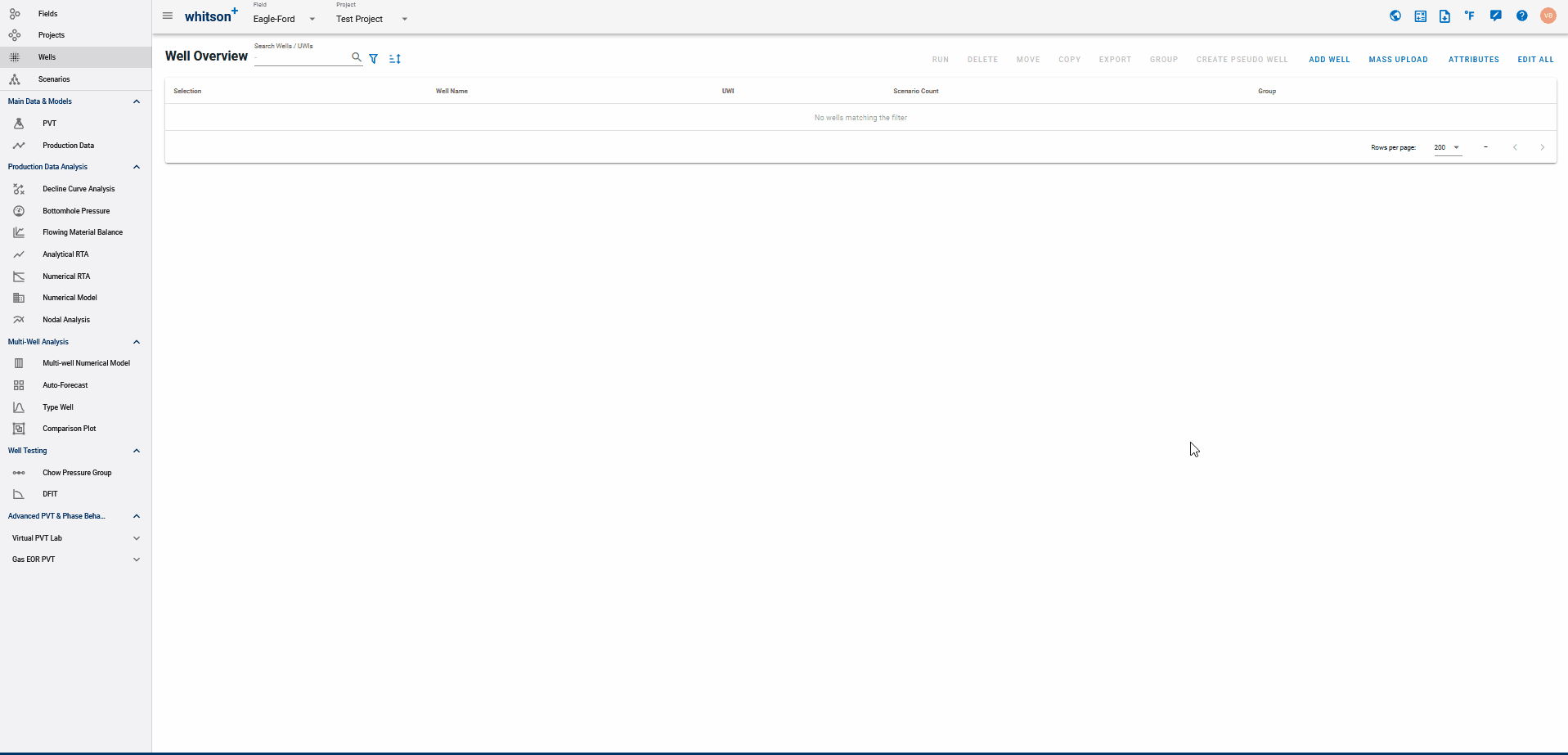Click the sort wells icon
The image size is (1568, 755).
click(x=395, y=59)
